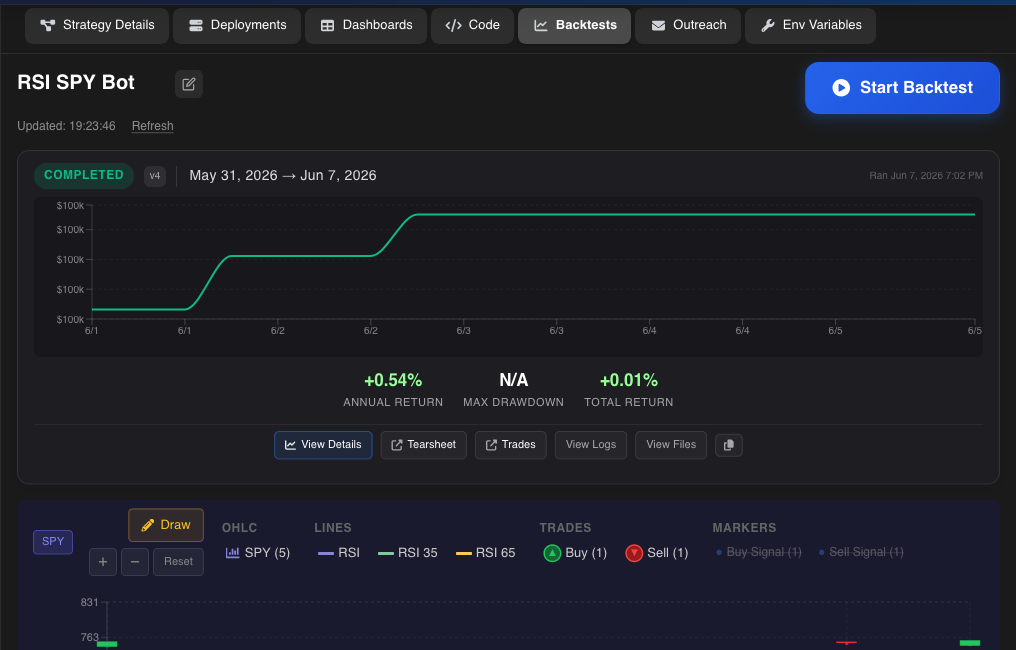Show the Sell Signal (1) markers
1016x650 pixels.
tap(861, 552)
